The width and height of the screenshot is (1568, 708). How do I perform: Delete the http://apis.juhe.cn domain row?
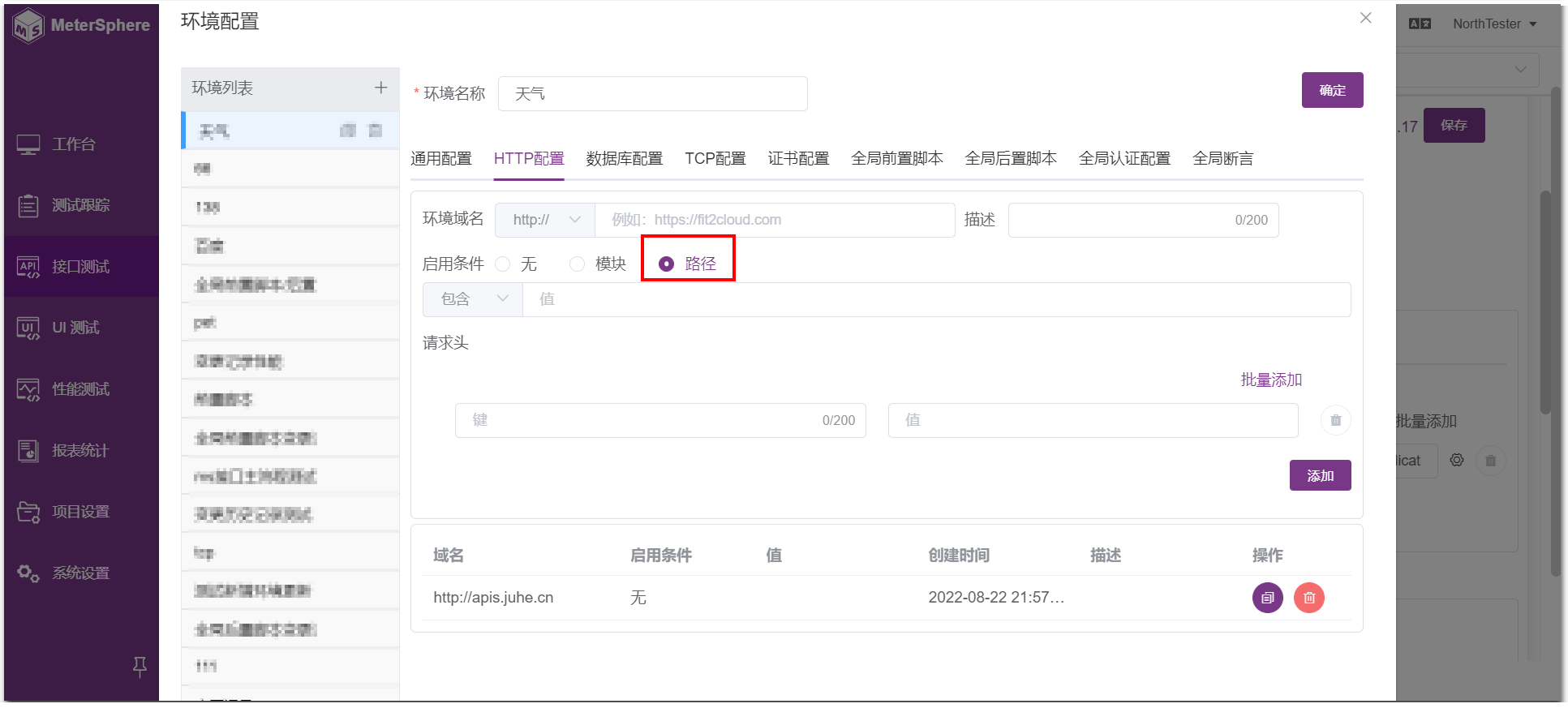tap(1308, 598)
